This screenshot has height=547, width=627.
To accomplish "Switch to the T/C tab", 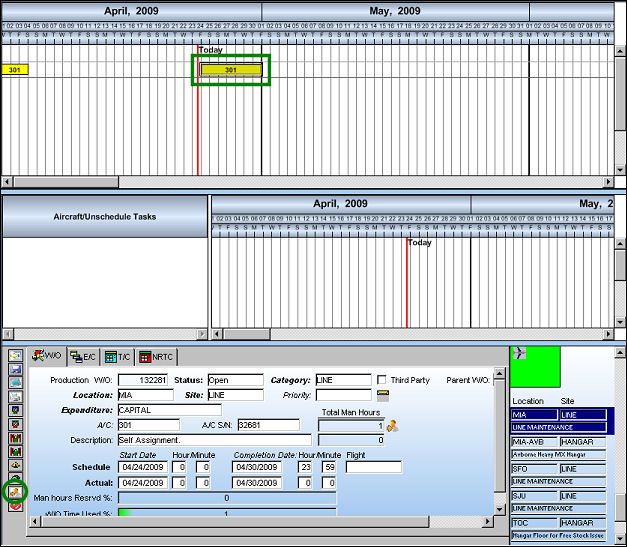I will pos(117,357).
